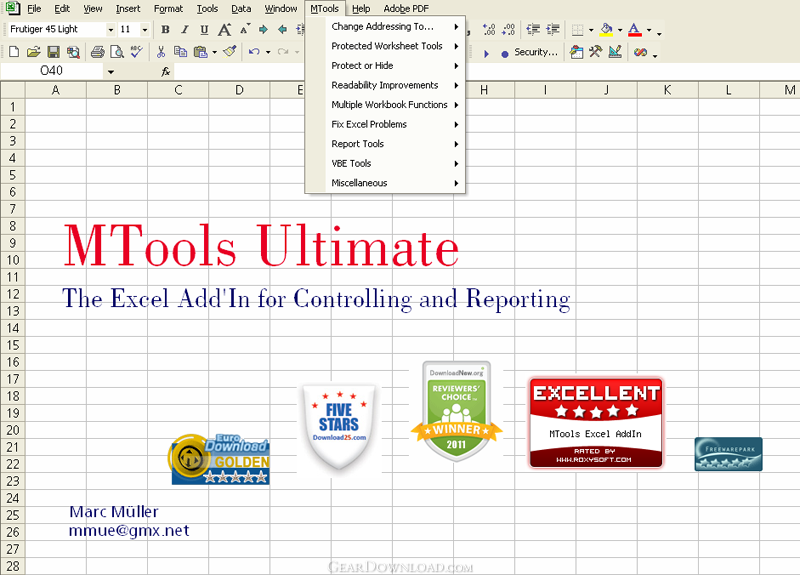800x575 pixels.
Task: Click the Decrease Indent icon
Action: 533,30
